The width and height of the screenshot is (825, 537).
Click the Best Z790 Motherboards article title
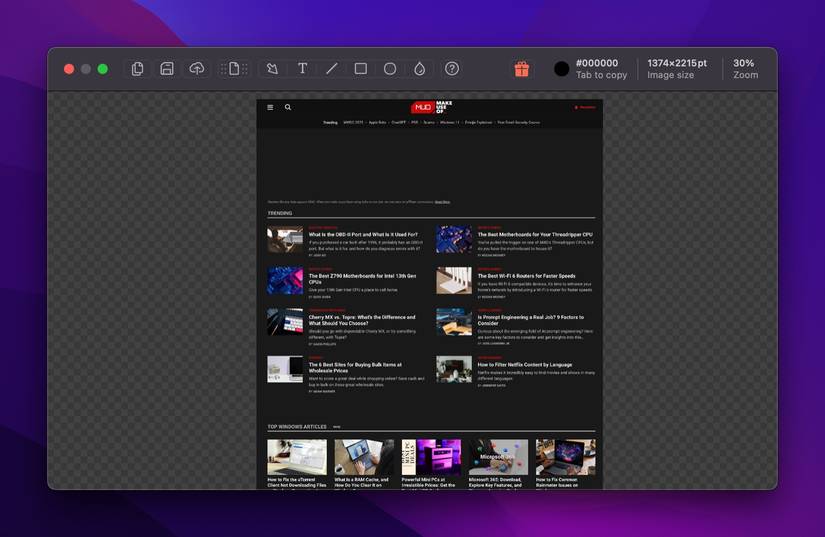(x=362, y=279)
